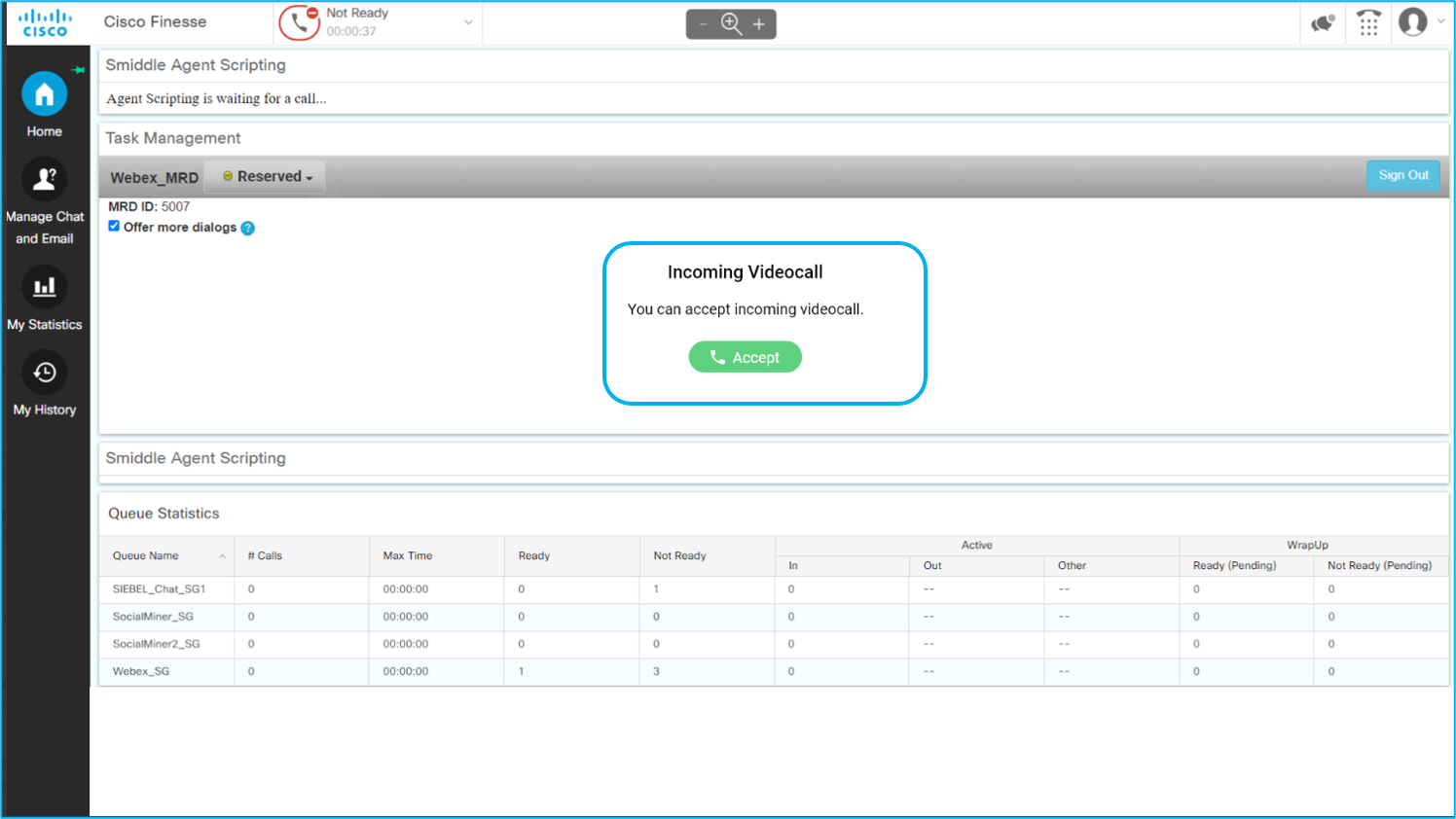Expand the user profile chevron

click(1439, 21)
